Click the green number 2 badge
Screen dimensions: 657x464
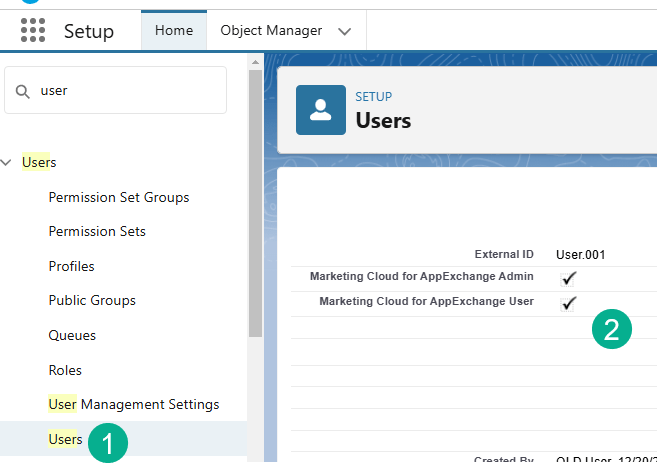612,330
